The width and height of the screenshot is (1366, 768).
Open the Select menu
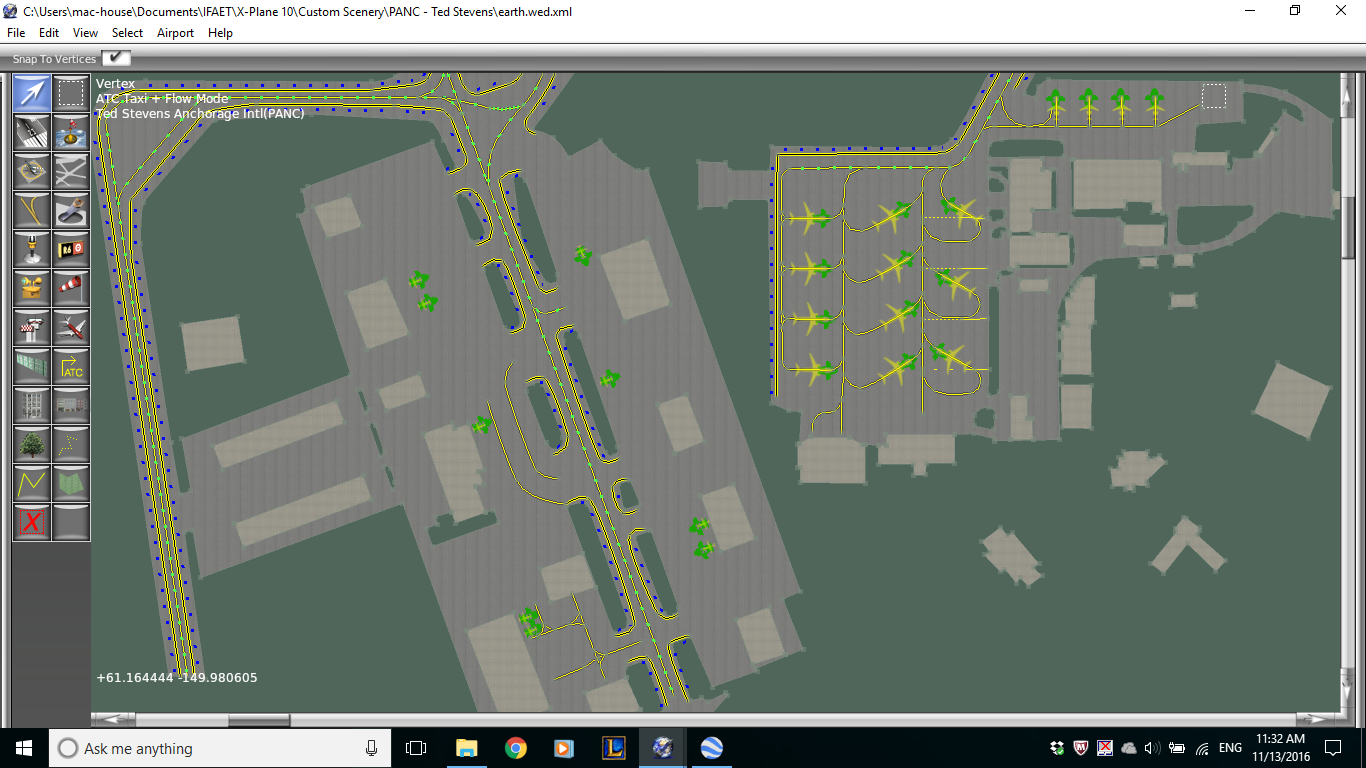tap(127, 33)
